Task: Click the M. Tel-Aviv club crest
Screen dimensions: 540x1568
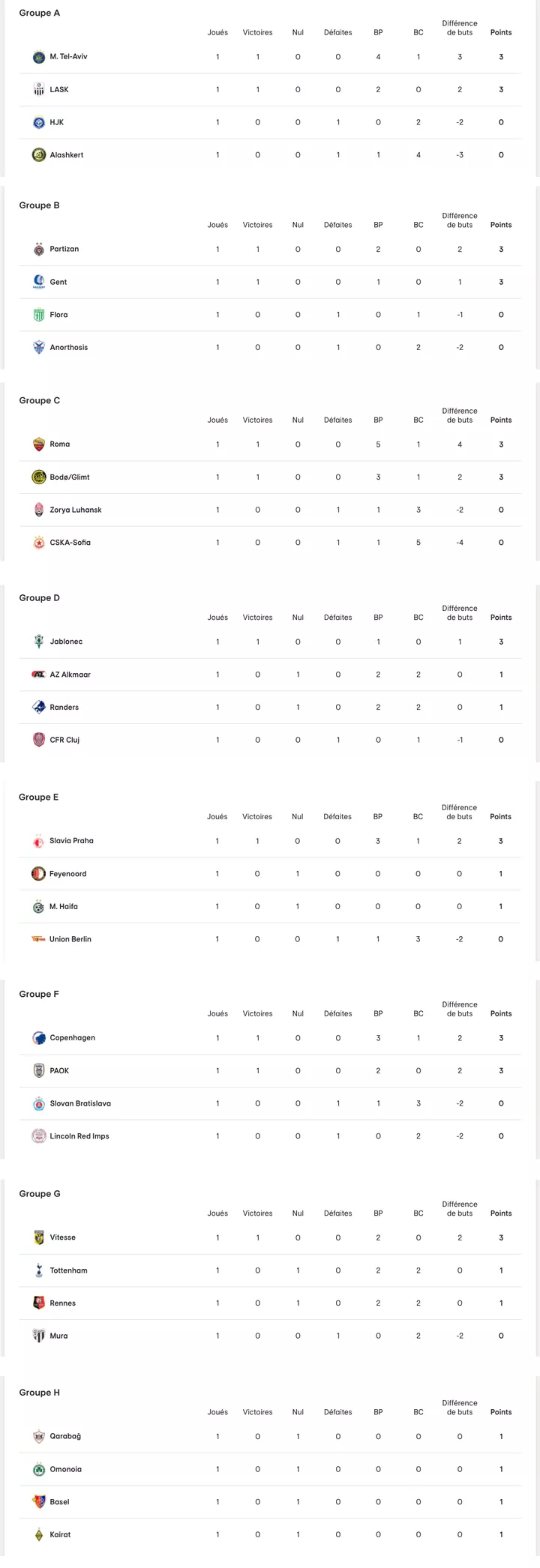Action: point(39,57)
